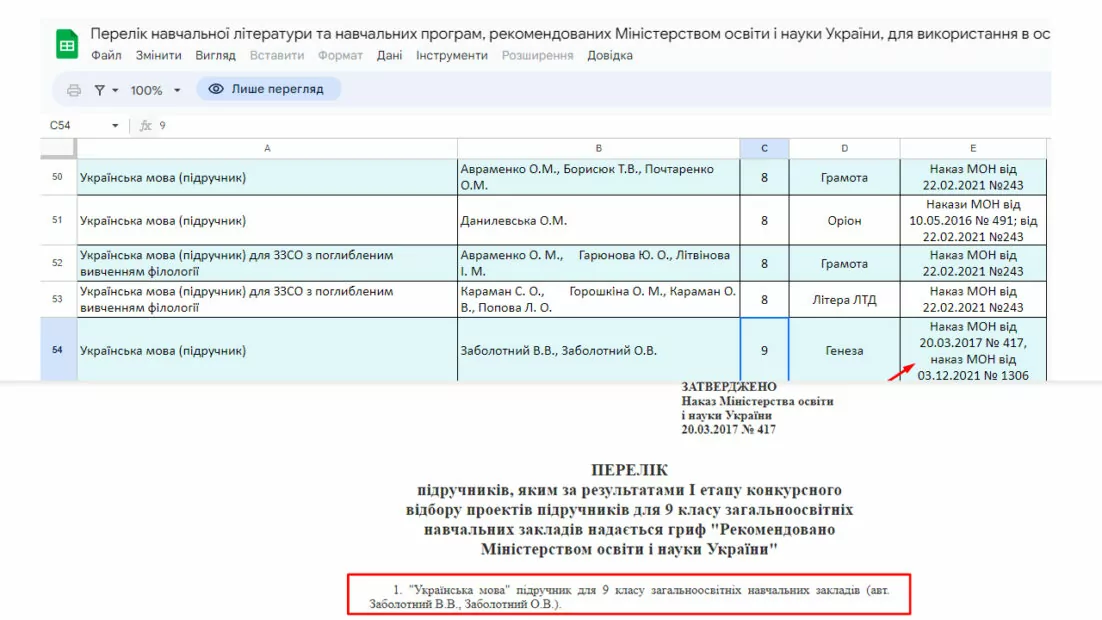Click the print icon in toolbar

pyautogui.click(x=74, y=90)
